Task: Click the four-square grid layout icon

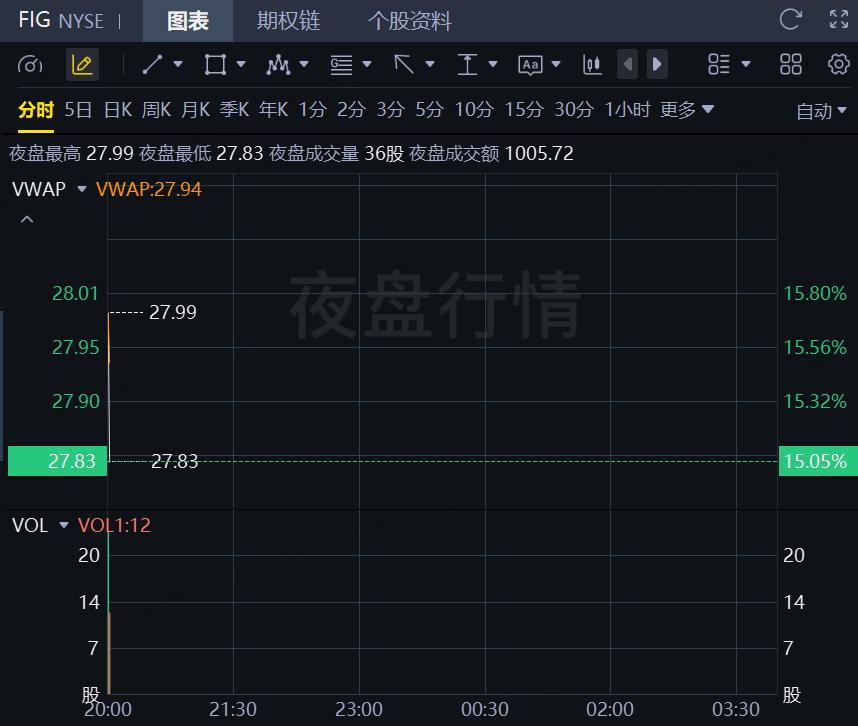Action: click(x=790, y=65)
